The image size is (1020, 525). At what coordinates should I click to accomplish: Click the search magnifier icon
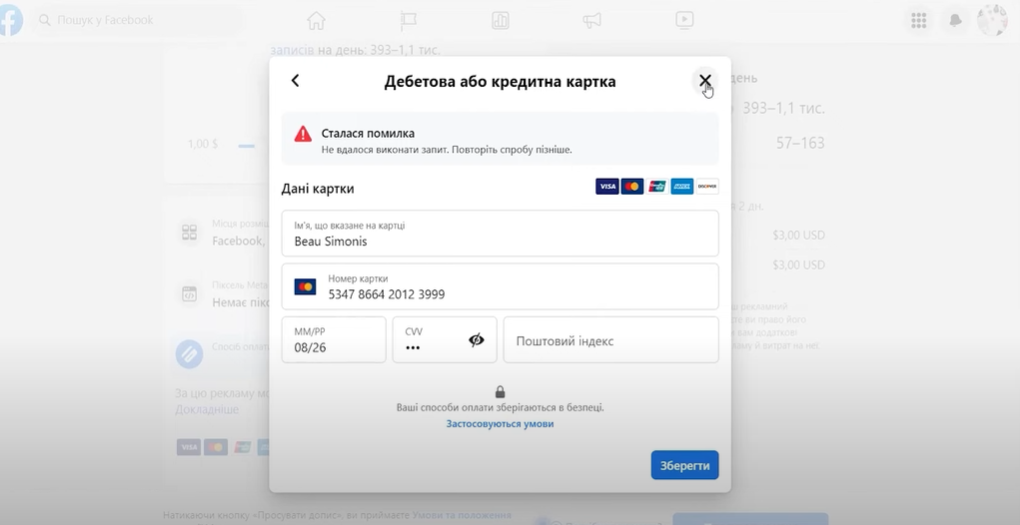click(45, 20)
